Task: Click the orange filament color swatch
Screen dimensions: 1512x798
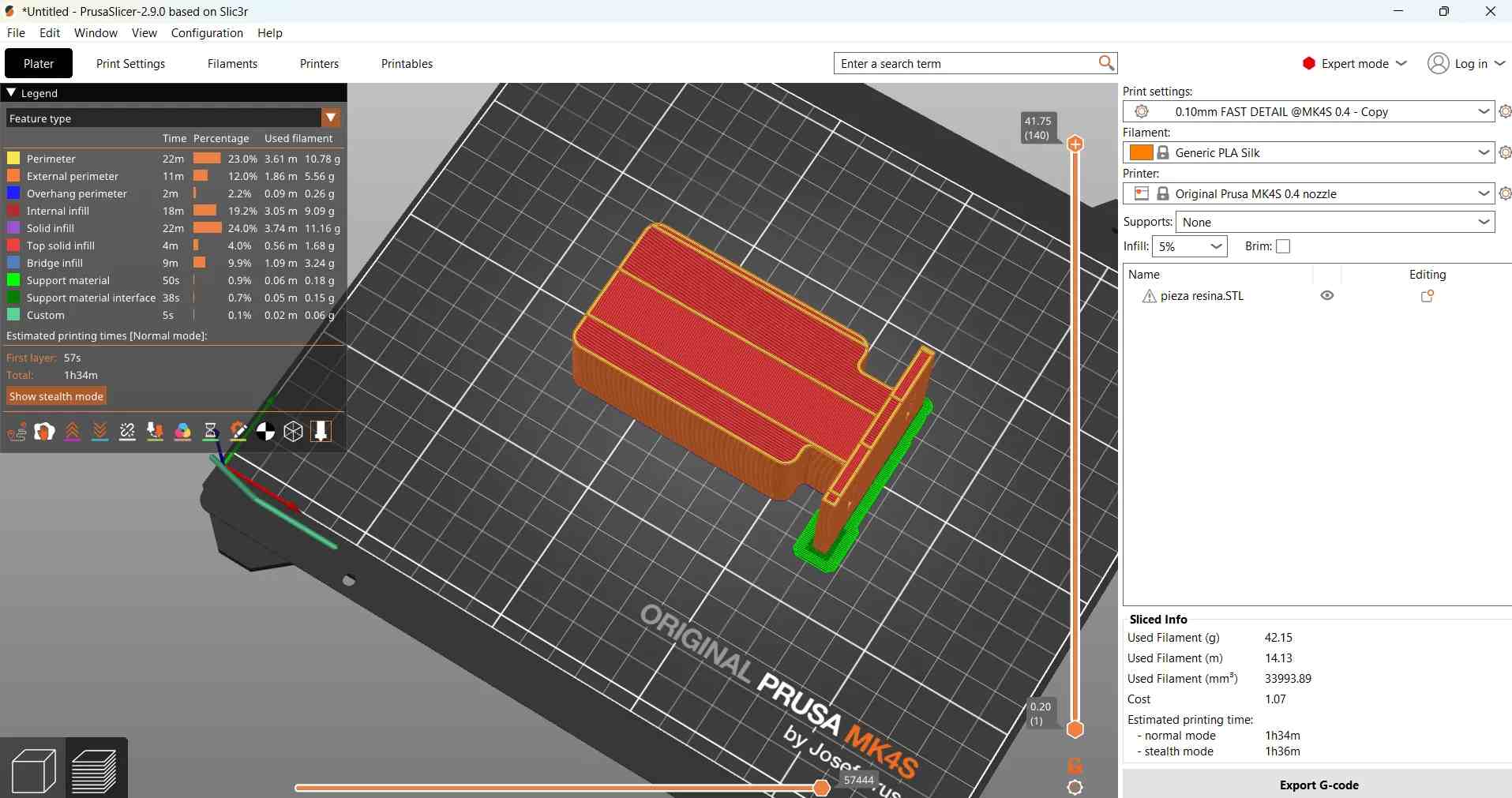Action: tap(1141, 152)
